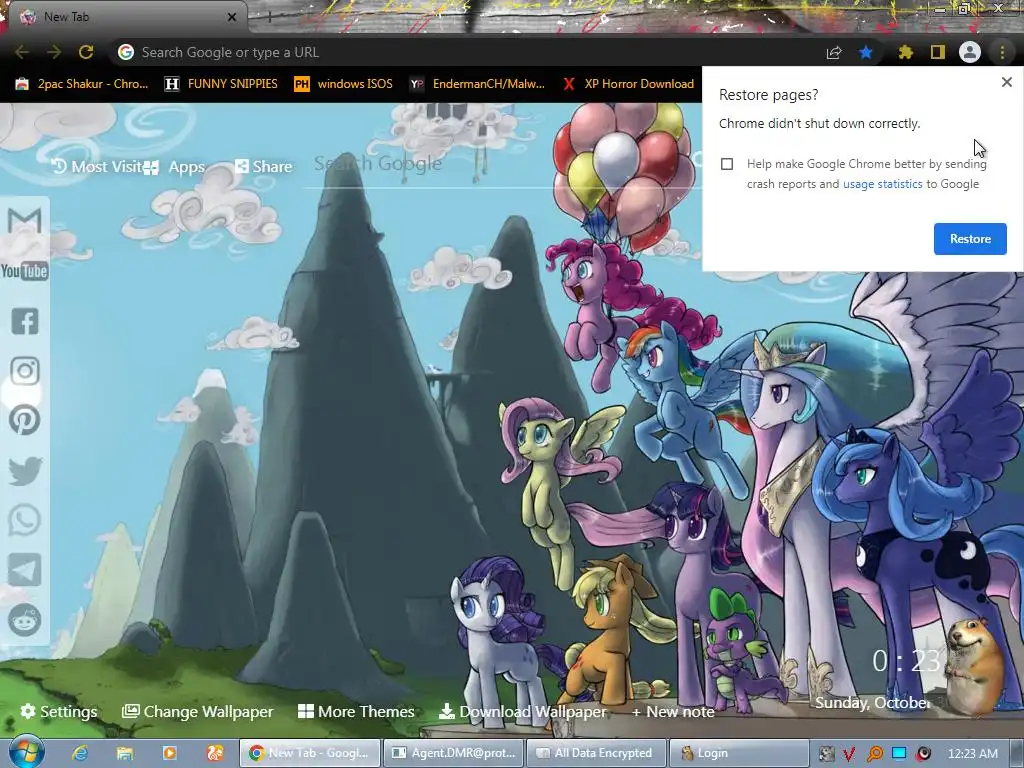Open Most Visited sites list
Image resolution: width=1024 pixels, height=768 pixels.
(97, 167)
